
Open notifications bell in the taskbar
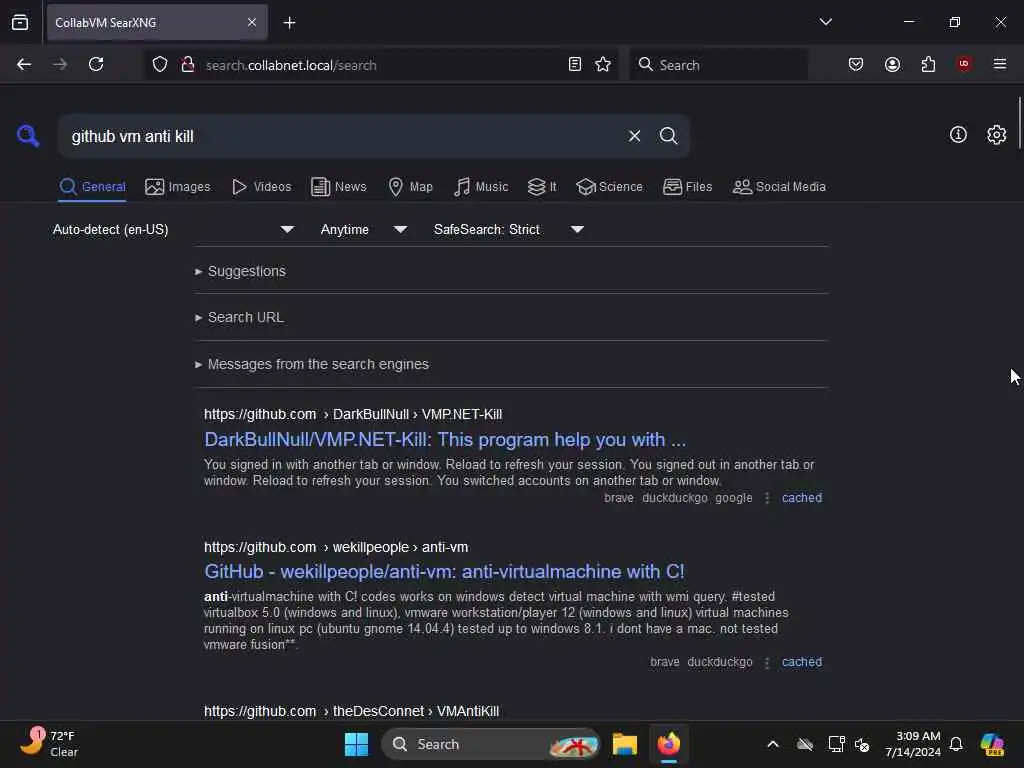[956, 744]
